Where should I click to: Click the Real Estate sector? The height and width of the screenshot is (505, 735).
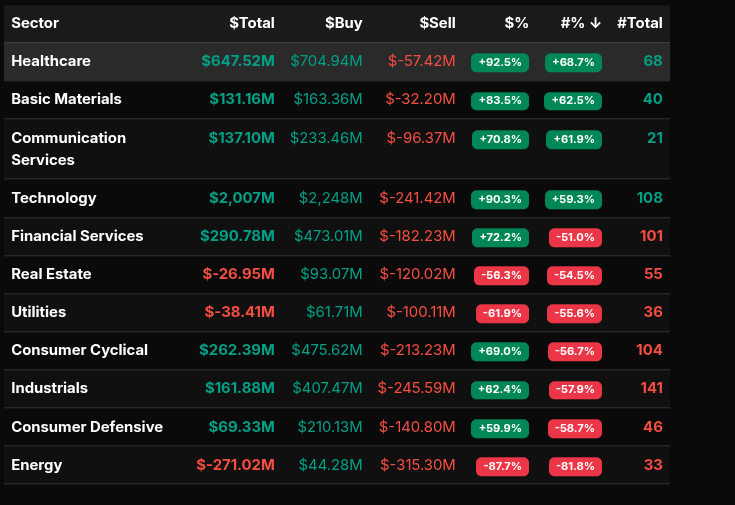point(51,274)
